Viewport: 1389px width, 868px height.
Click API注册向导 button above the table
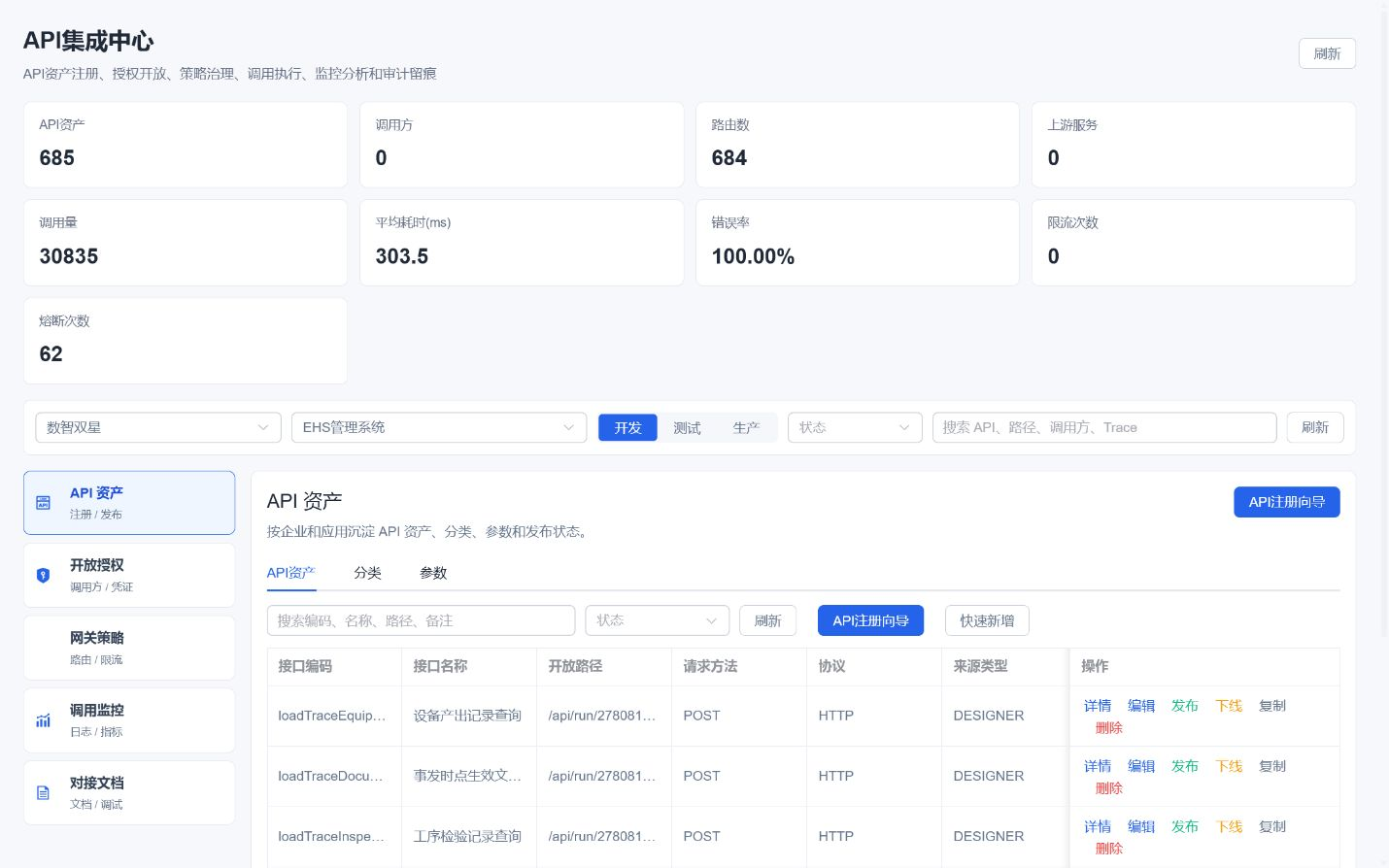coord(870,620)
